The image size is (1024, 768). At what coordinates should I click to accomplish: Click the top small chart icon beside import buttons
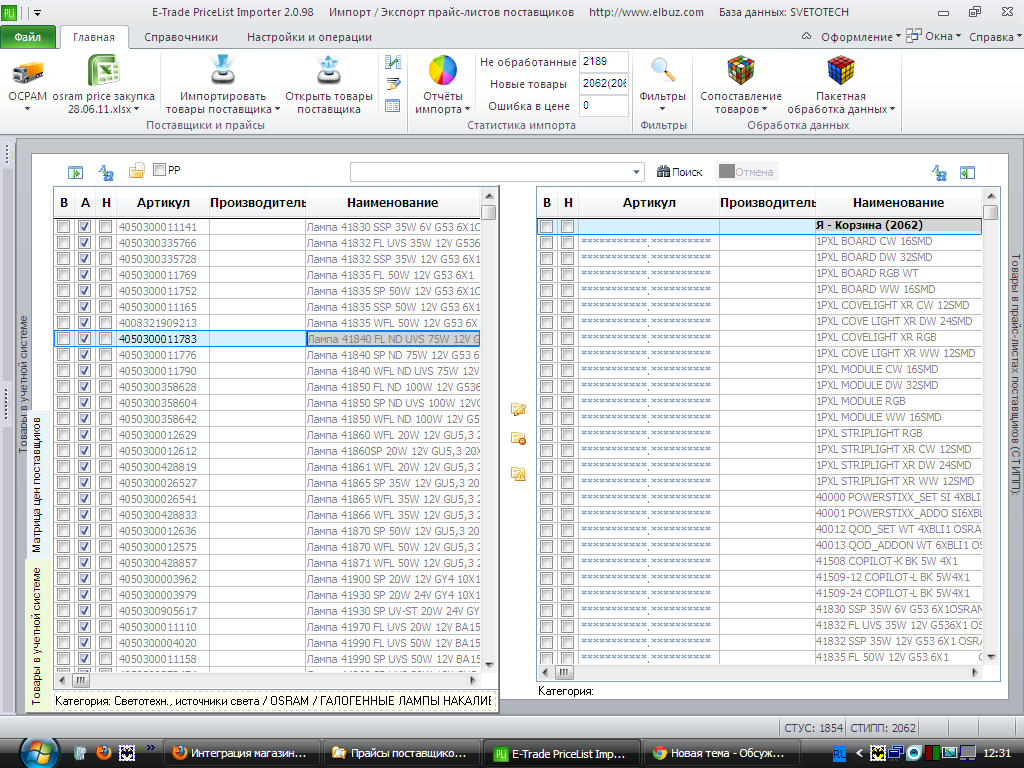pos(392,62)
